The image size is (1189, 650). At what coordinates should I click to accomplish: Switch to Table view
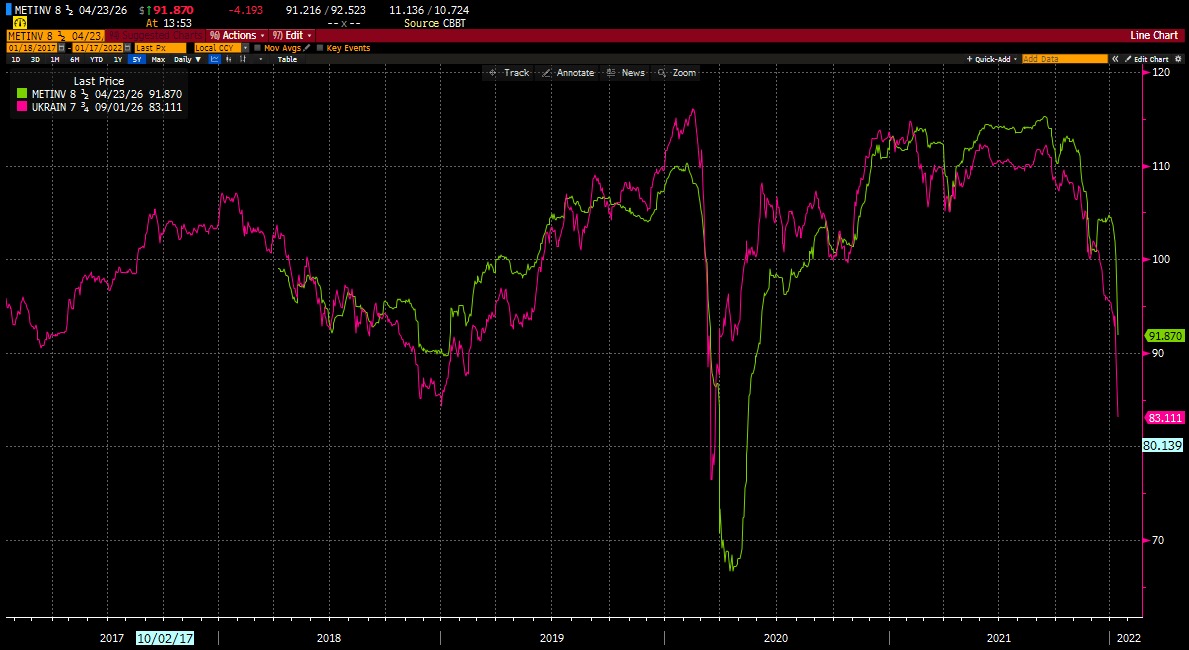[x=287, y=59]
